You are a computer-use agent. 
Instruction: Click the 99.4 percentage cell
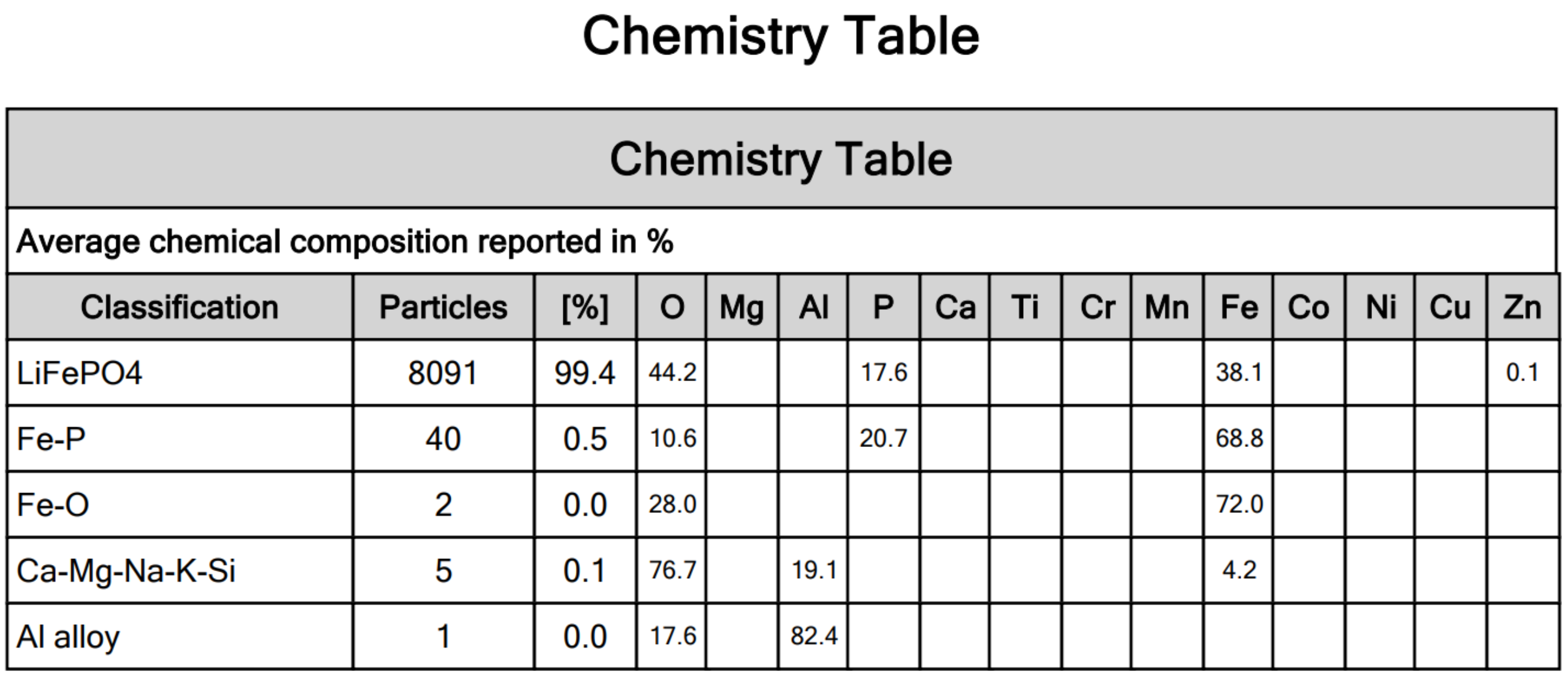[585, 372]
